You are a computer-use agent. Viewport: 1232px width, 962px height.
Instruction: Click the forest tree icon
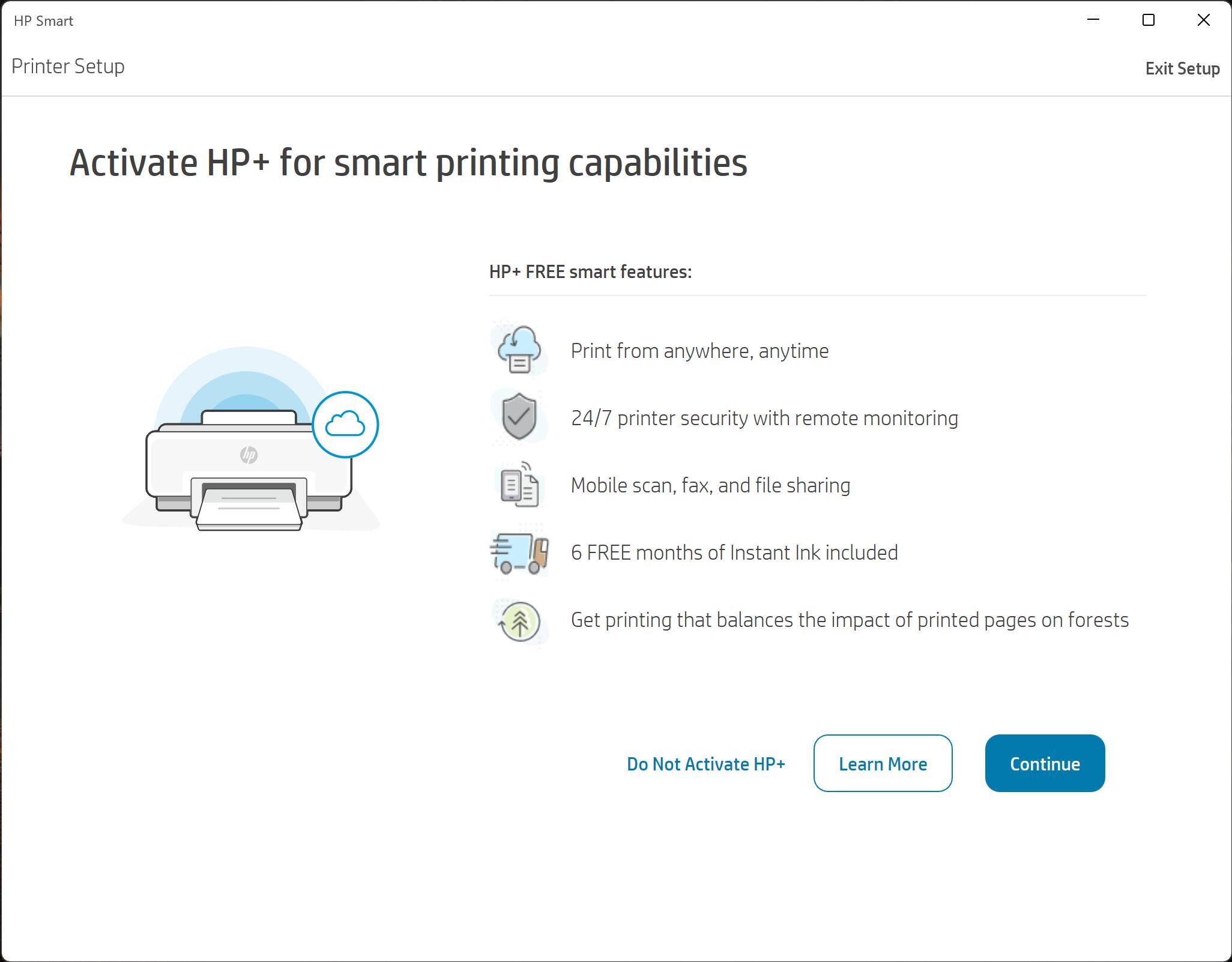(x=519, y=621)
